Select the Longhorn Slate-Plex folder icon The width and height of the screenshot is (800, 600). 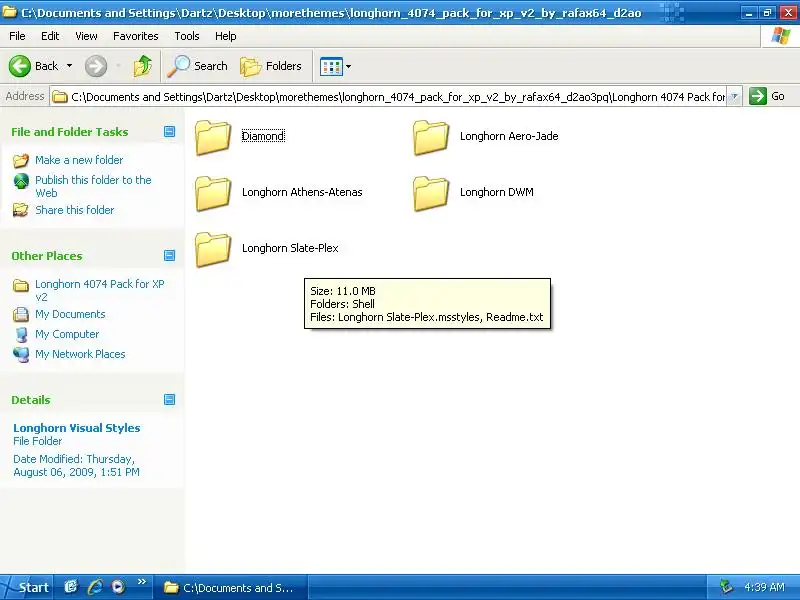pos(213,249)
